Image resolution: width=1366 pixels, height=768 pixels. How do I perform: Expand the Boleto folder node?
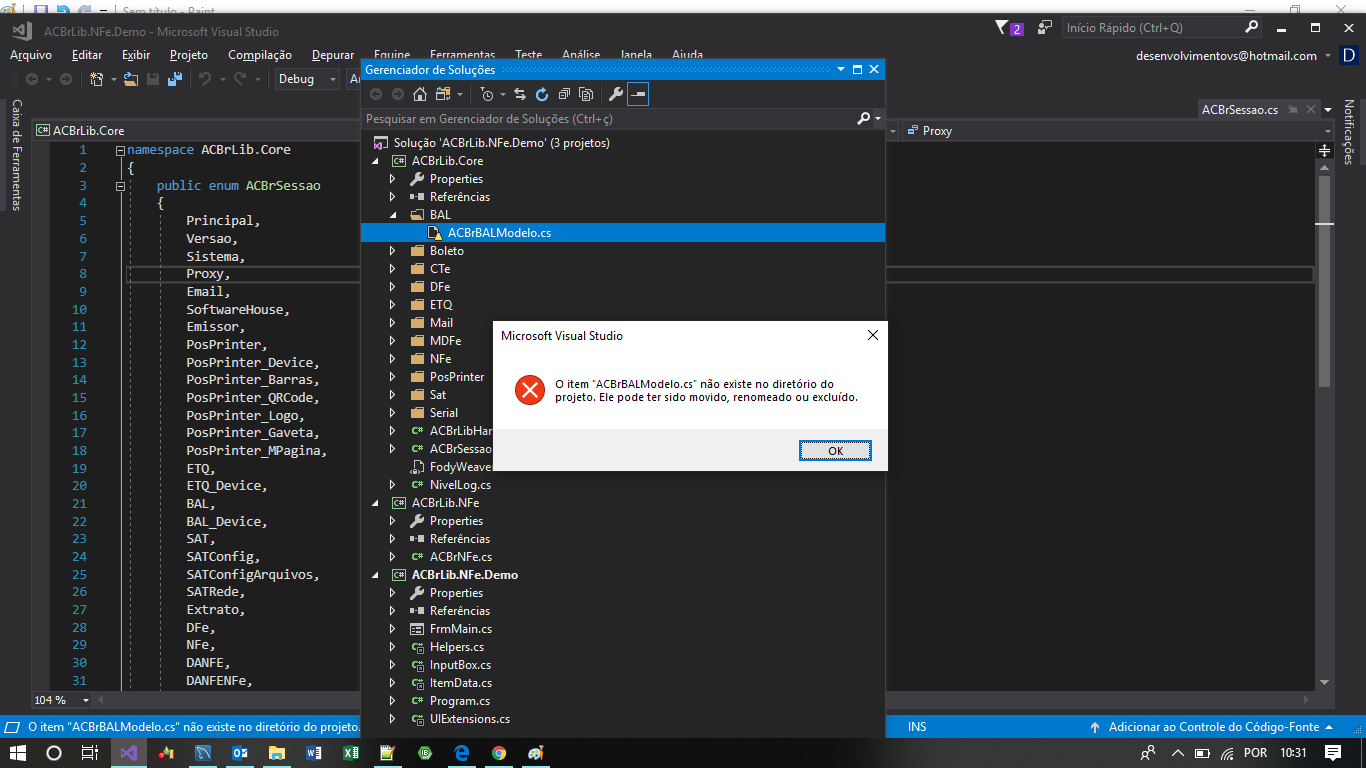click(x=393, y=251)
